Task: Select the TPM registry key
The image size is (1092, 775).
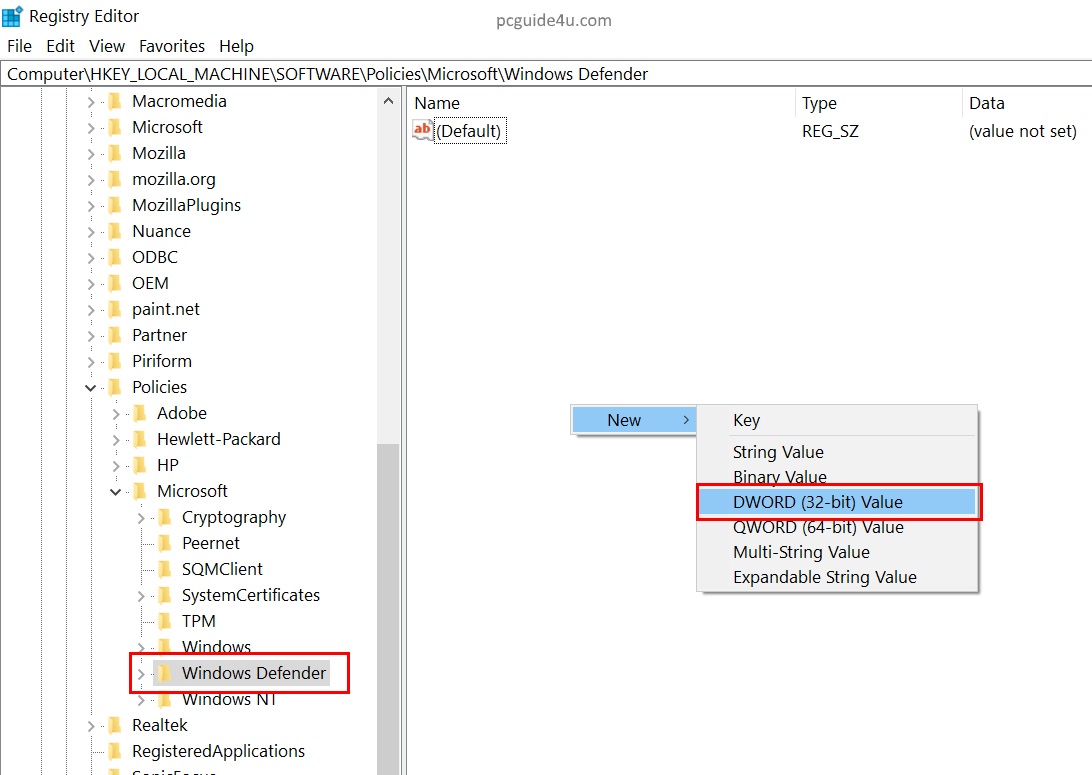Action: click(198, 621)
